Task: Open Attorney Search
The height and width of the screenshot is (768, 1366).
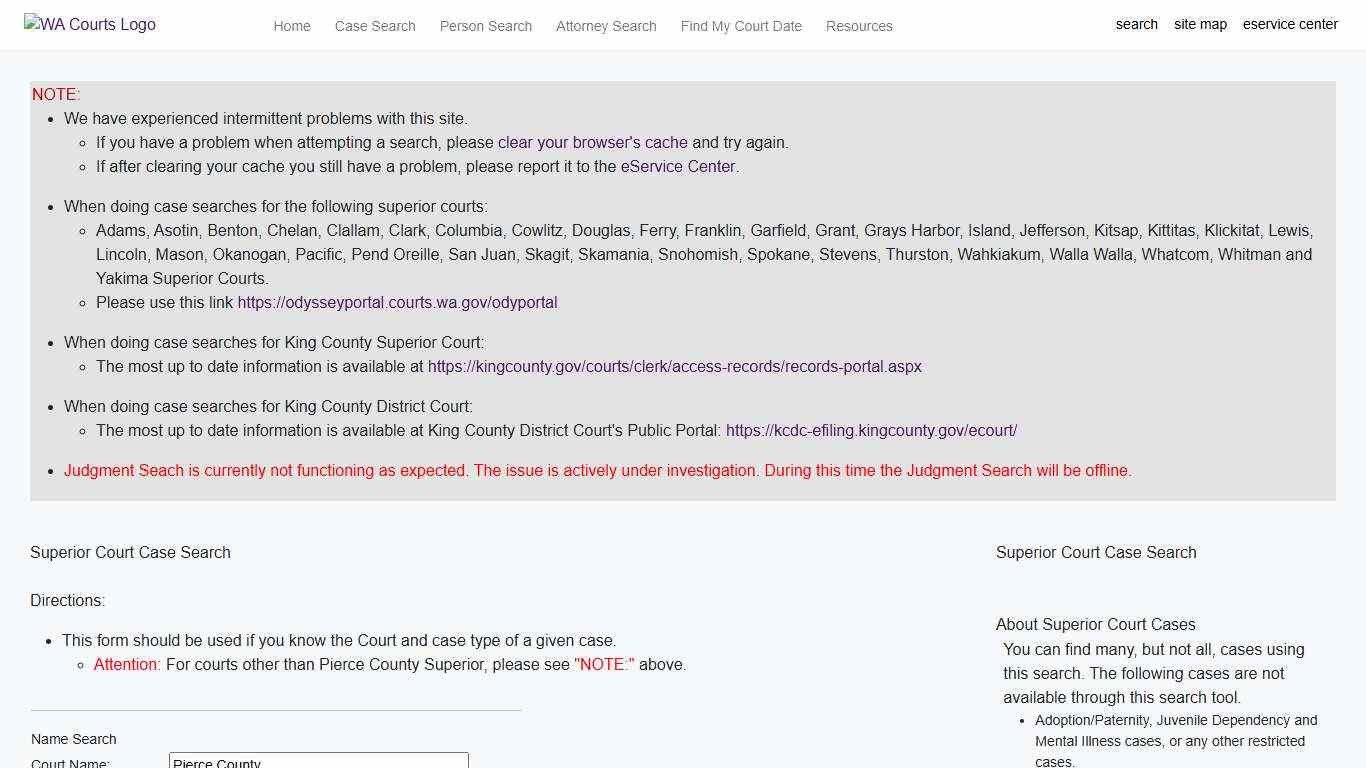Action: [x=605, y=26]
